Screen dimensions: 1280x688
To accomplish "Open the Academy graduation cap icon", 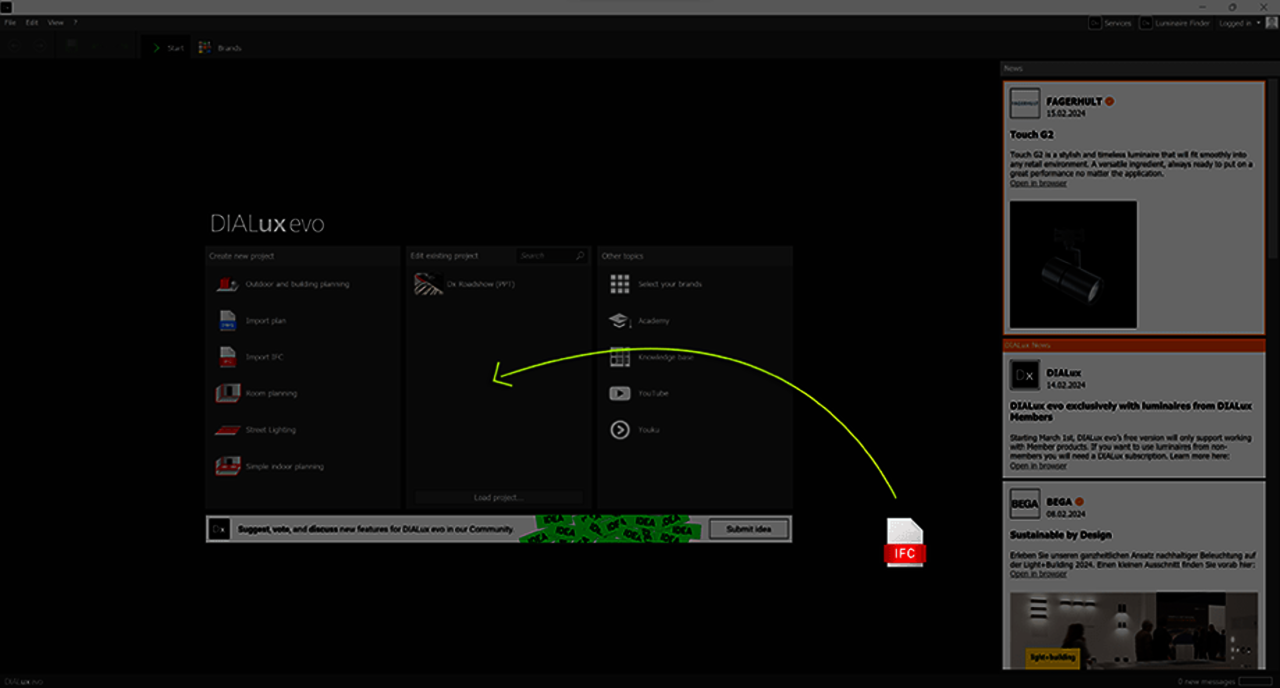I will (x=620, y=321).
